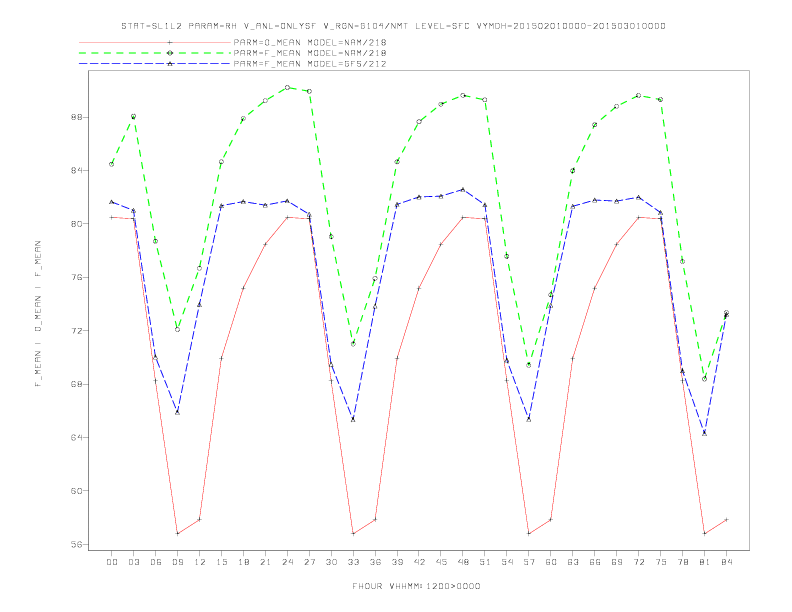Select legend entry PARM=F_MEAN MODEL=GFS/212

(x=310, y=64)
